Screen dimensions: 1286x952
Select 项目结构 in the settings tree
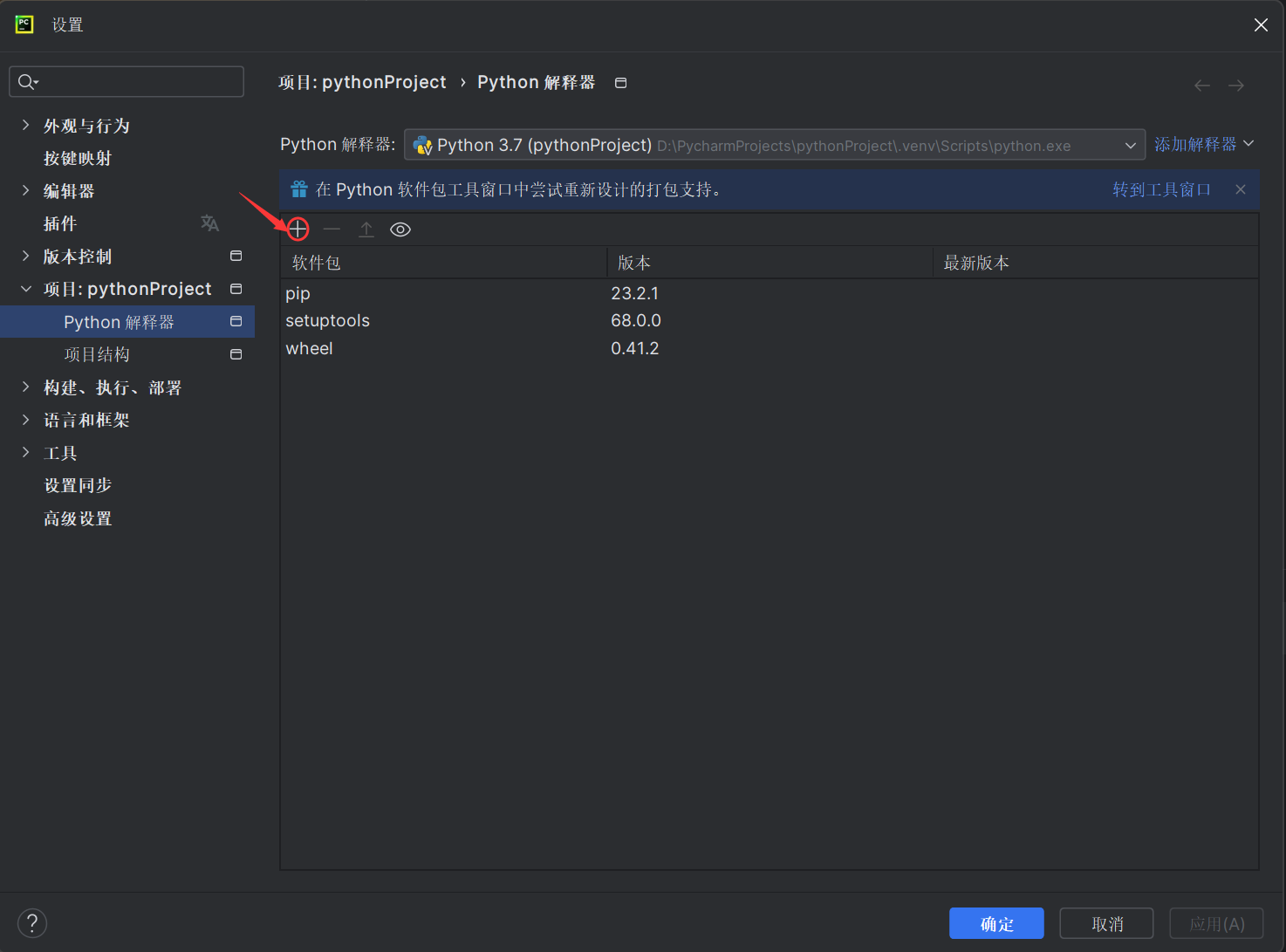(97, 354)
